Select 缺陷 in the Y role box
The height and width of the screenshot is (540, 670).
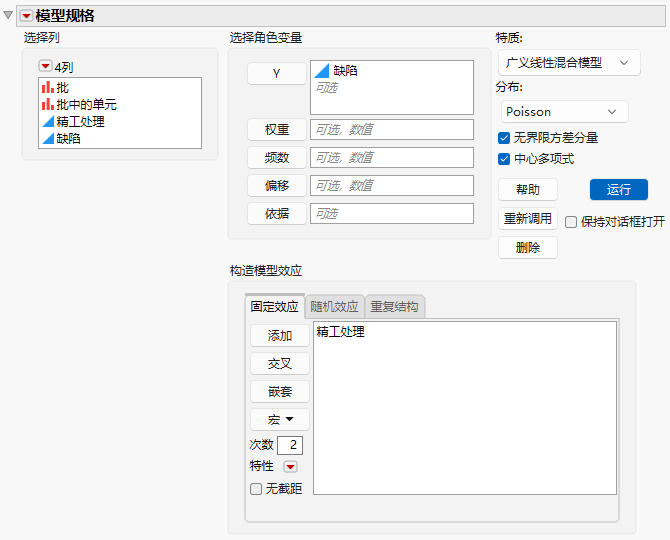(x=345, y=70)
